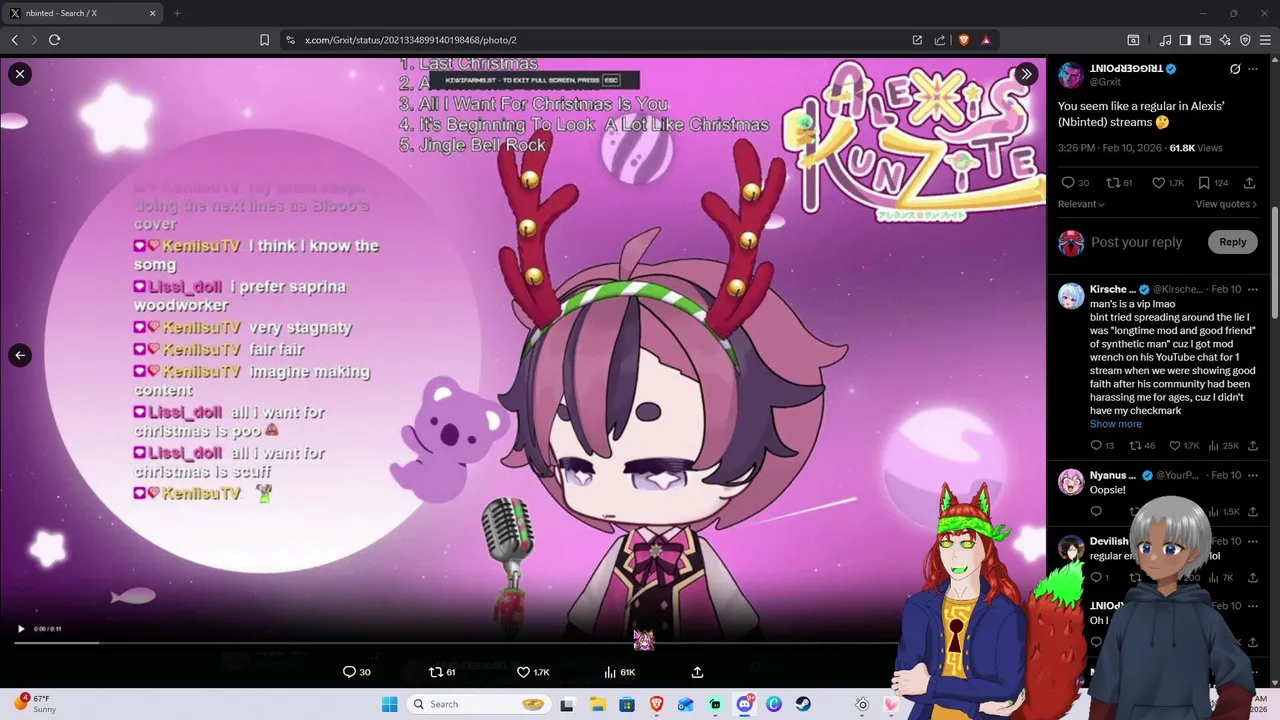The width and height of the screenshot is (1280, 720).
Task: Toggle the browser sidebar panel
Action: coord(1185,40)
